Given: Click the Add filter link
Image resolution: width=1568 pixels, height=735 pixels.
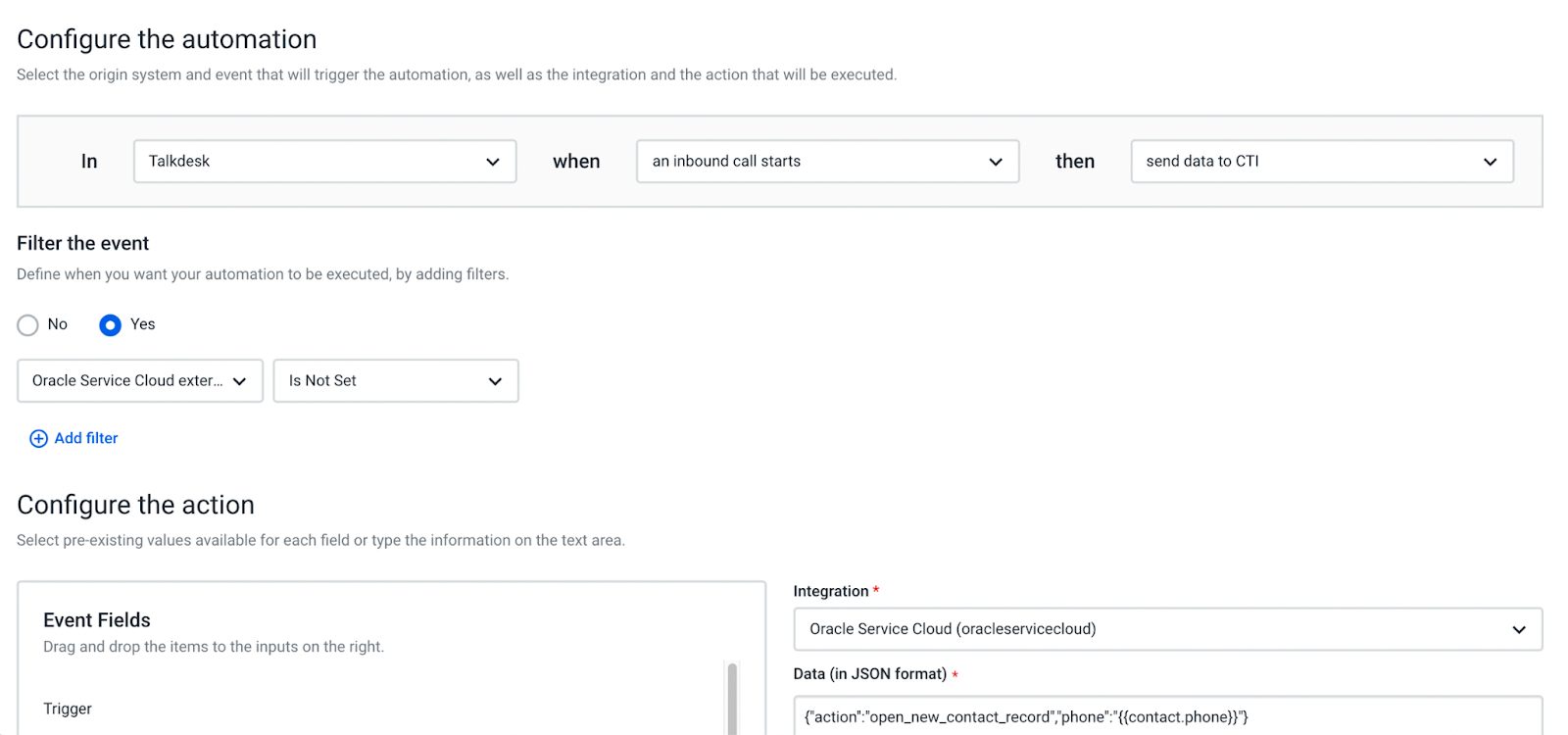Looking at the screenshot, I should (86, 439).
